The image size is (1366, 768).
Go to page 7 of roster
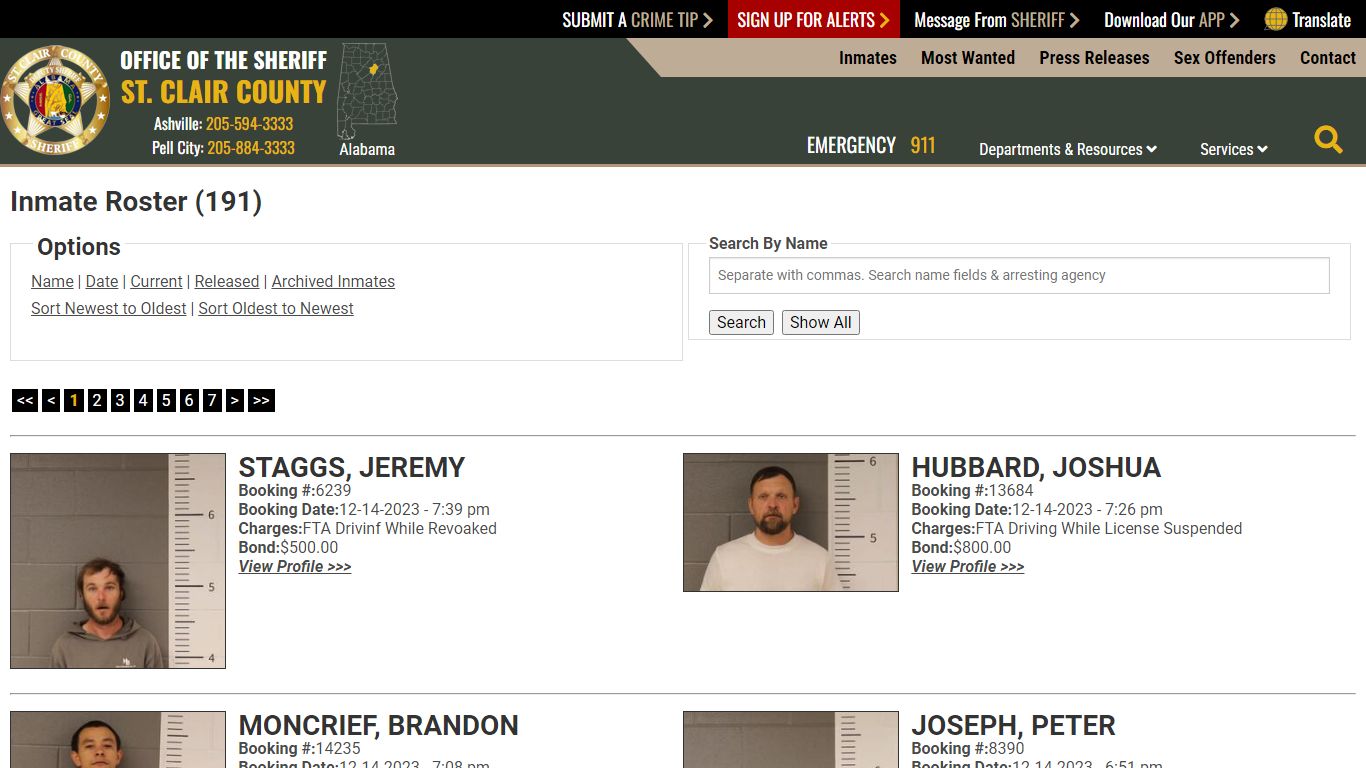(212, 400)
